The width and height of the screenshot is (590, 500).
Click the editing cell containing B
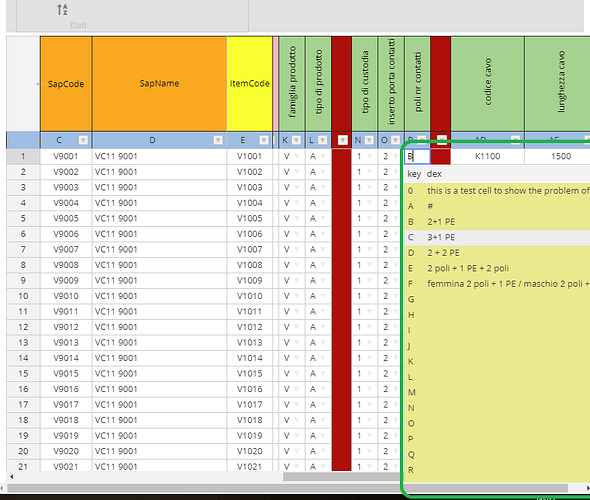[417, 157]
